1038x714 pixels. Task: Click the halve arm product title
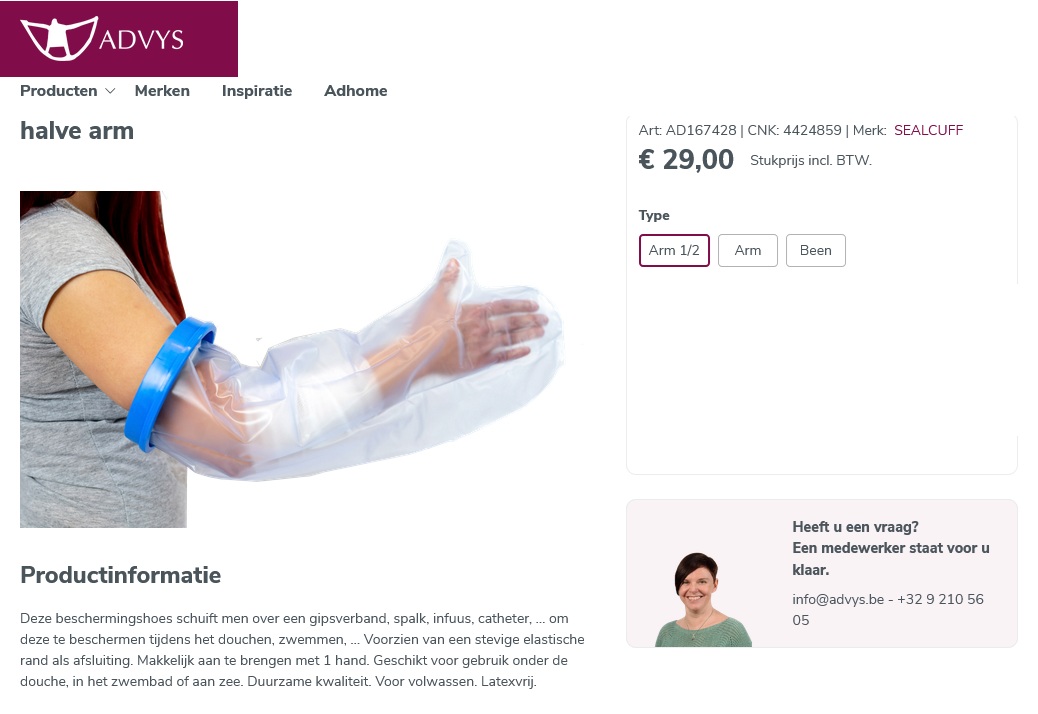tap(77, 131)
